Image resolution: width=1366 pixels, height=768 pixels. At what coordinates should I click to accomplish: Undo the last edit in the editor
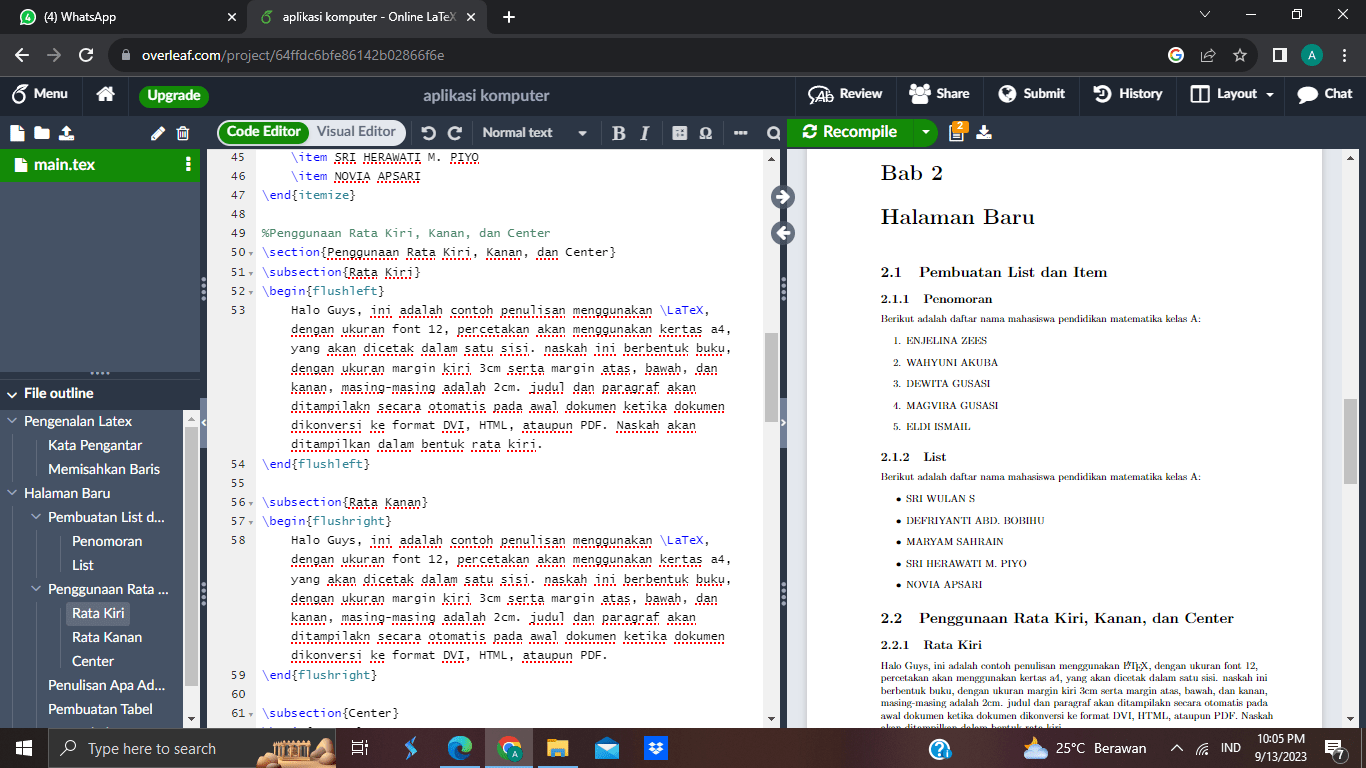coord(429,133)
